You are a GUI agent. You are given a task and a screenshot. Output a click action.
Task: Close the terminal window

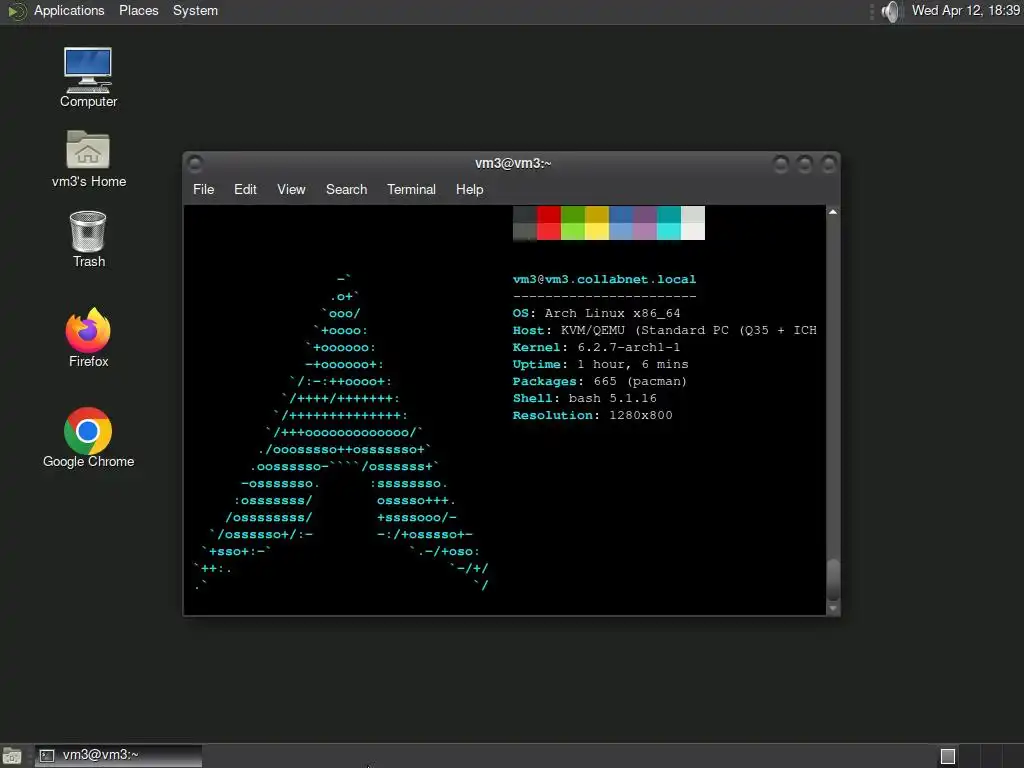pos(829,164)
